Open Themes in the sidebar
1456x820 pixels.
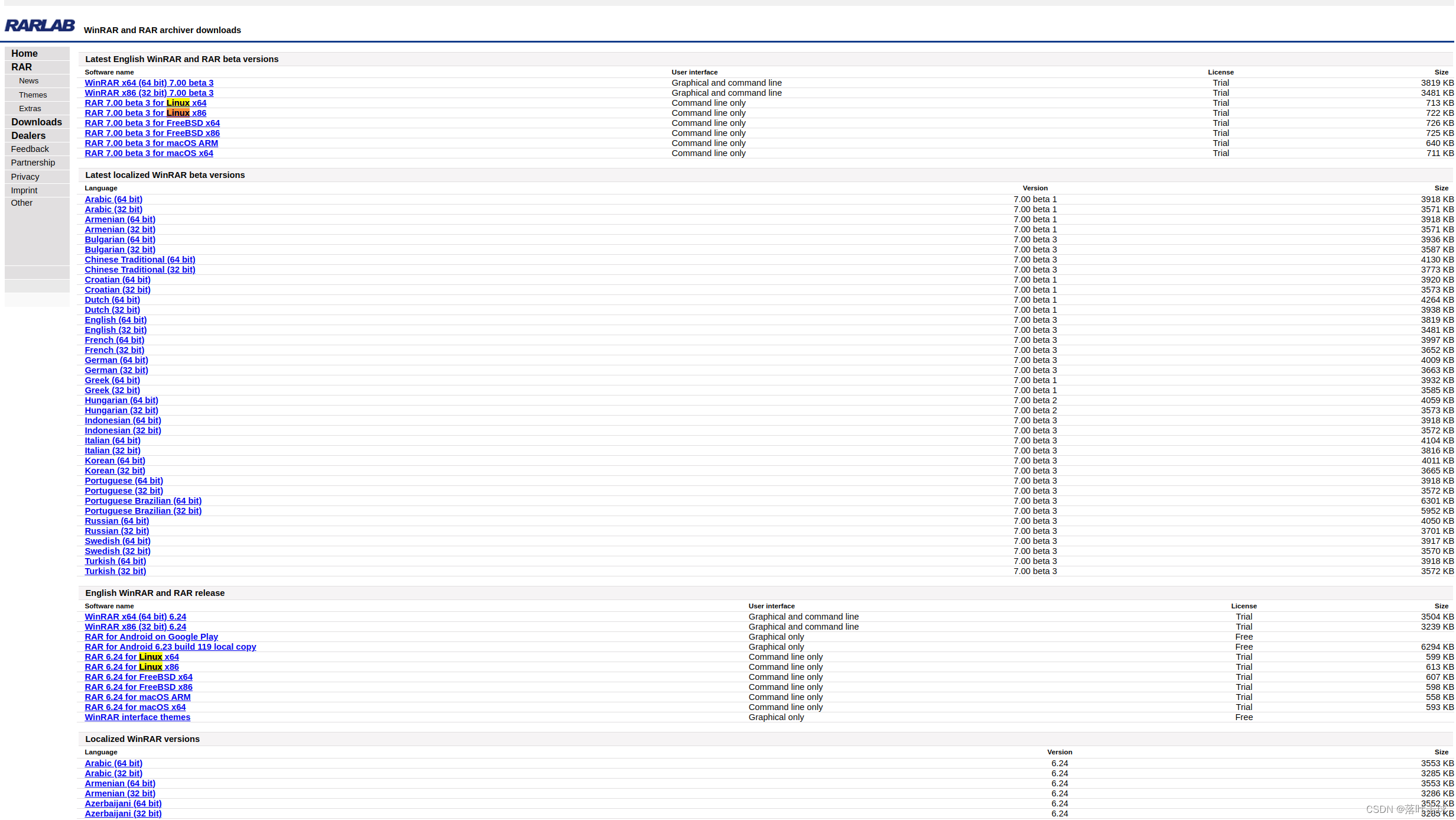(x=32, y=95)
